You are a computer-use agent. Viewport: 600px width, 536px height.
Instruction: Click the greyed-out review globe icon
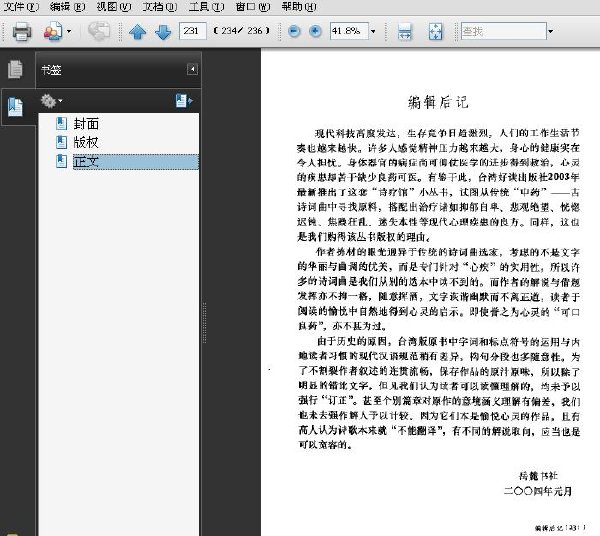(x=99, y=31)
